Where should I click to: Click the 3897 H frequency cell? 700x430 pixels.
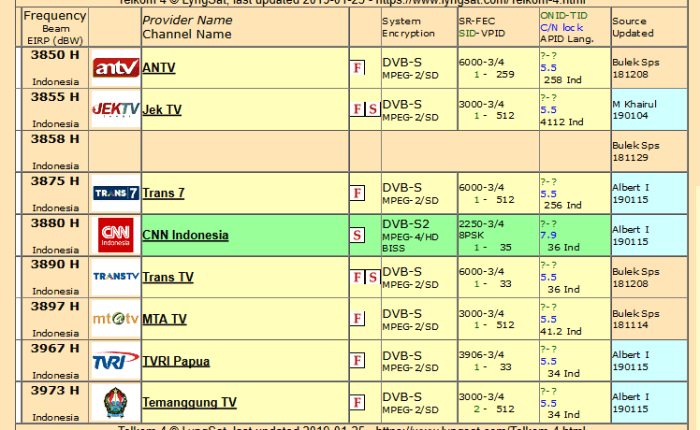(55, 319)
